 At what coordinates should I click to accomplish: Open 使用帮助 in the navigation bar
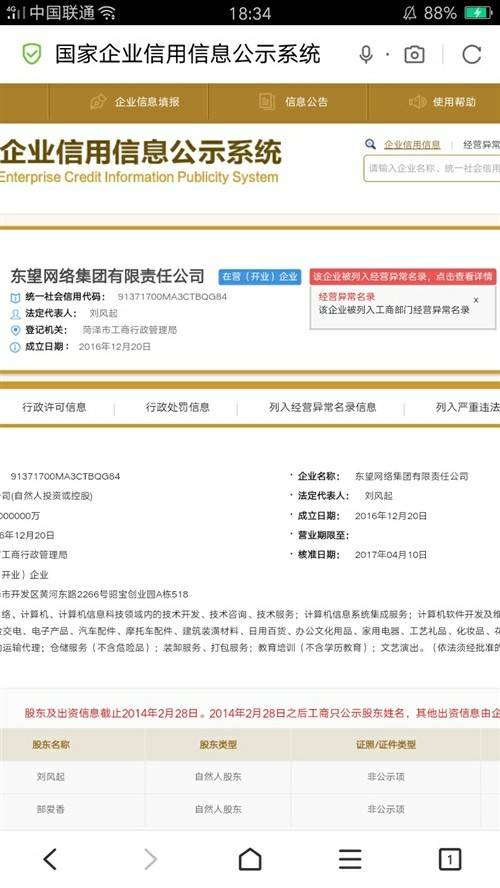[442, 102]
